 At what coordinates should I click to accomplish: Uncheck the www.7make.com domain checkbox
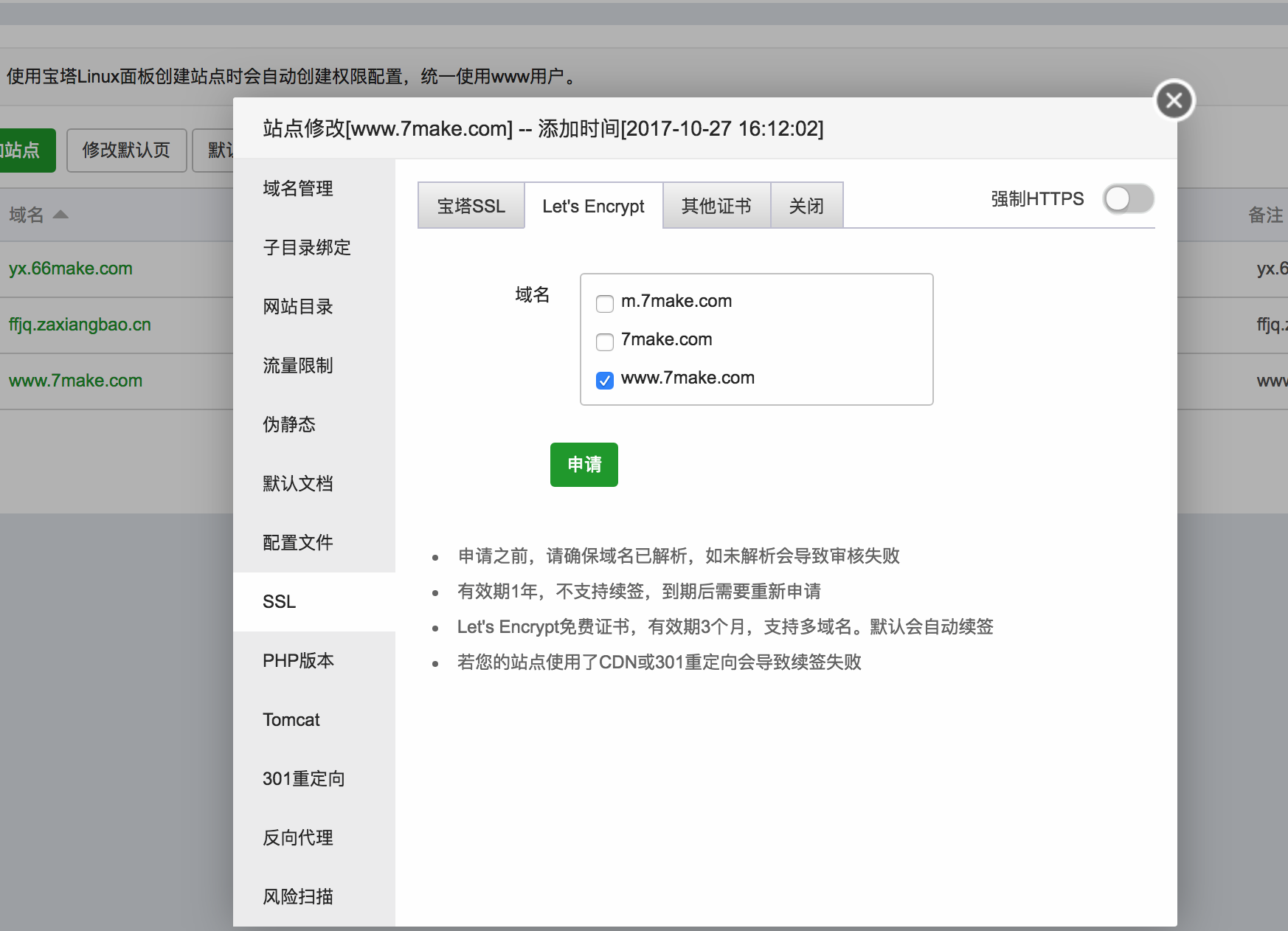point(605,380)
